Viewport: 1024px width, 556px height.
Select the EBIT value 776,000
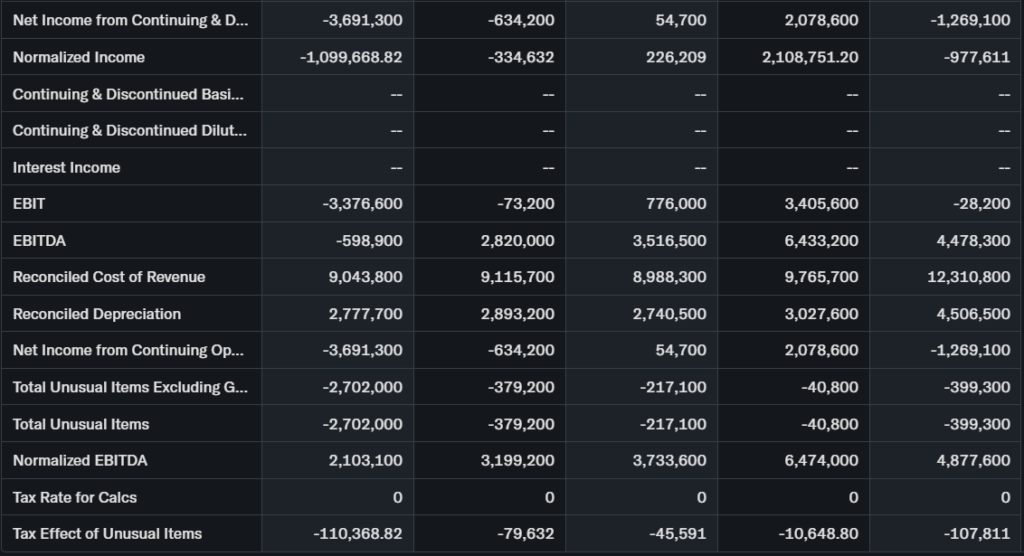click(x=672, y=204)
